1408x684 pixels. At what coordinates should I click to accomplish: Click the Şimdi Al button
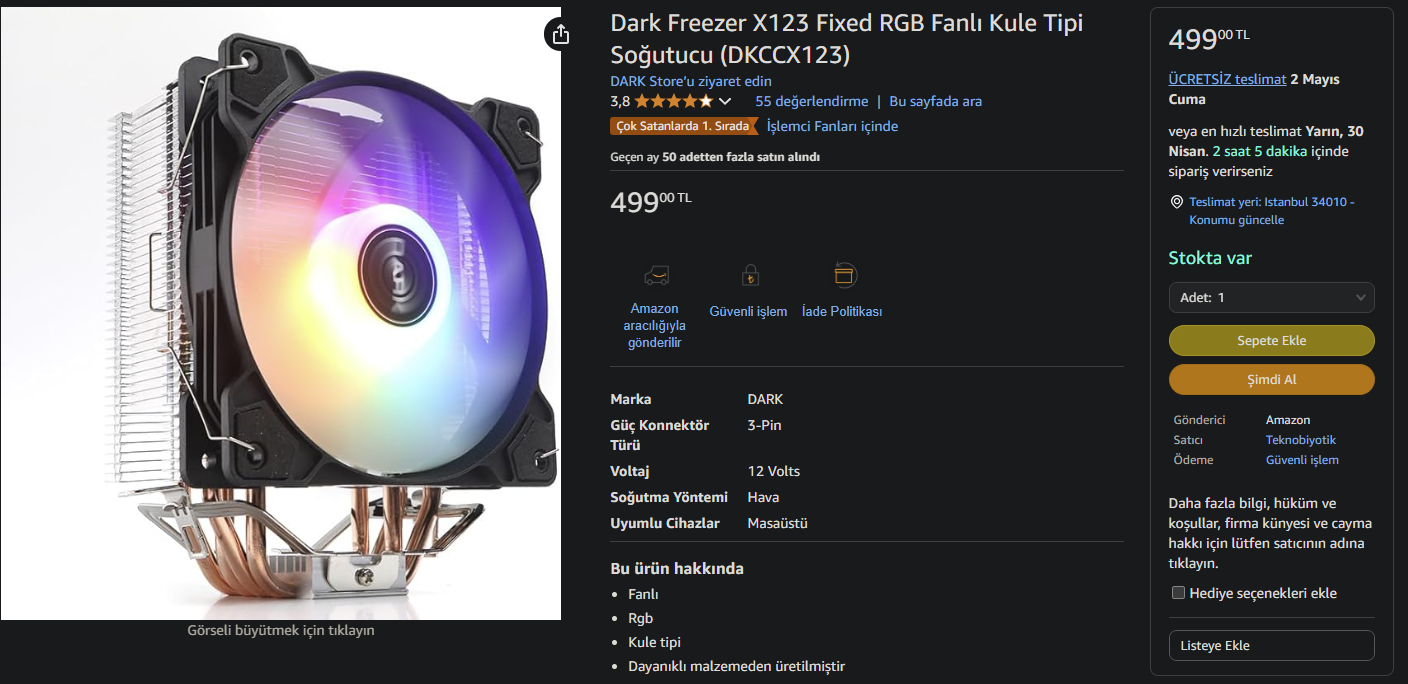[x=1272, y=380]
